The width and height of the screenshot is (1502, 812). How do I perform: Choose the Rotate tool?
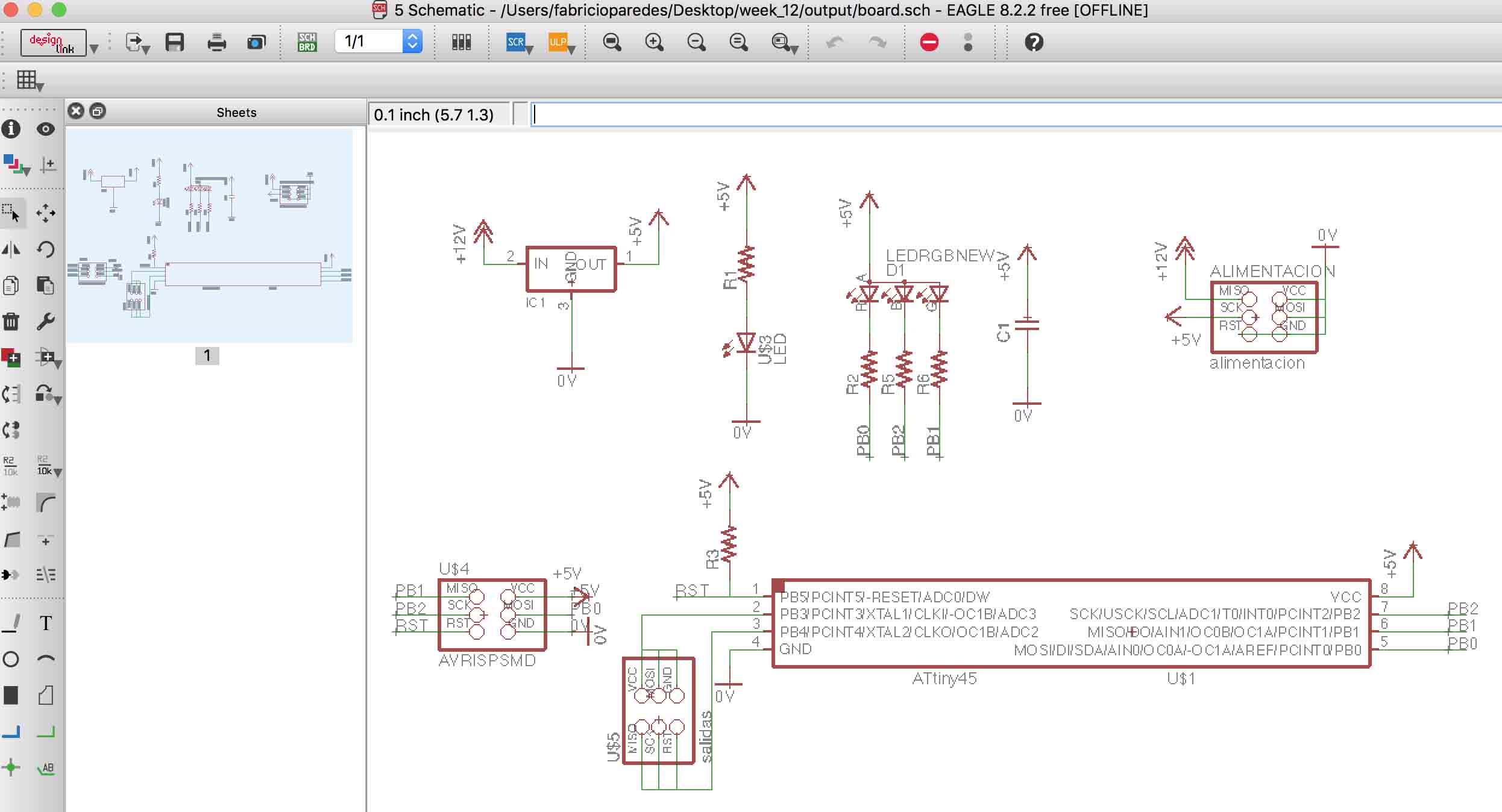tap(46, 249)
